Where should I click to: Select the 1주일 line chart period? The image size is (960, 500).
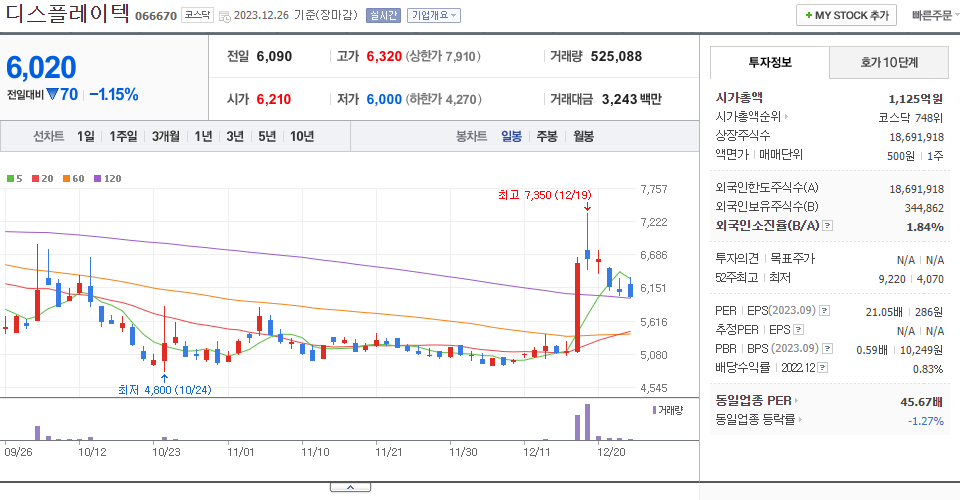coord(123,136)
